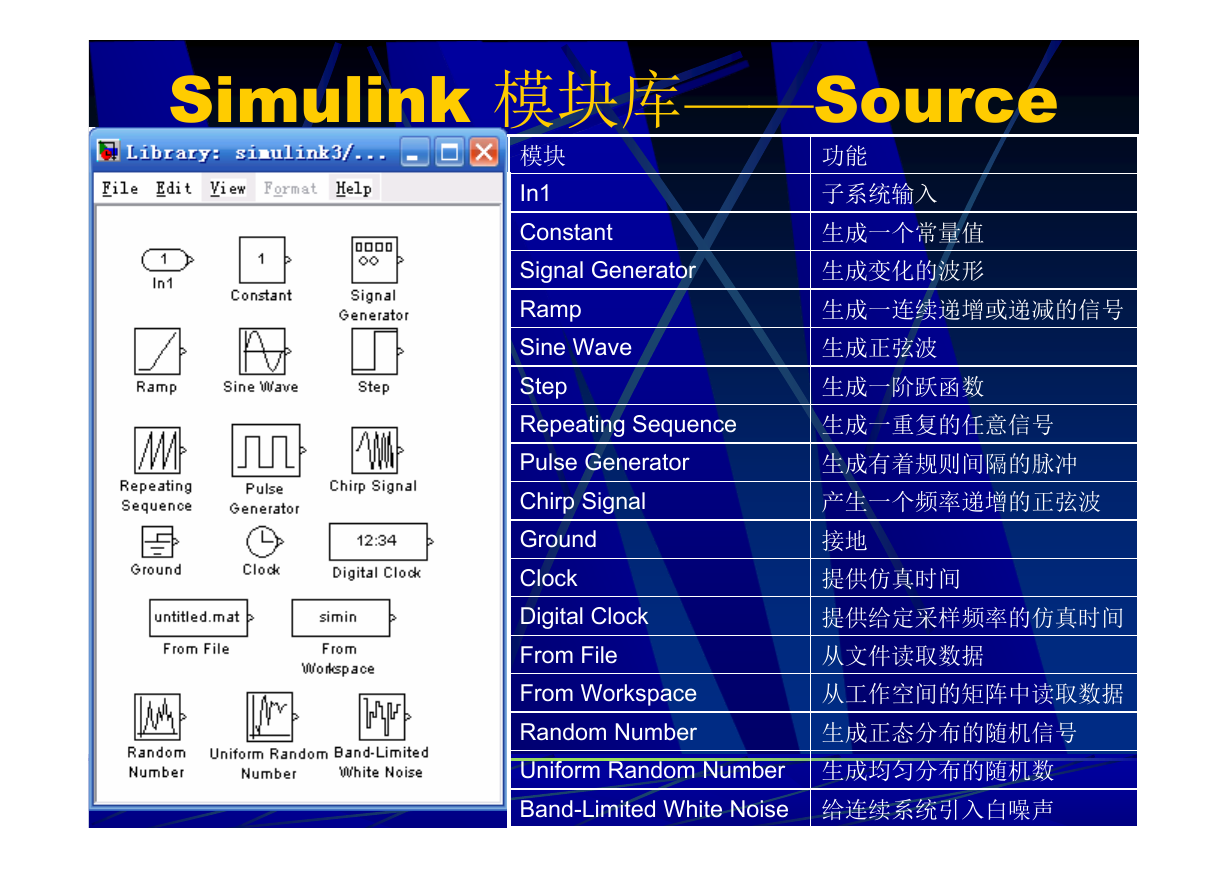Click the '生成有着规则间隔的脉冲' description cell
Screen dimensions: 1228x869
click(974, 463)
